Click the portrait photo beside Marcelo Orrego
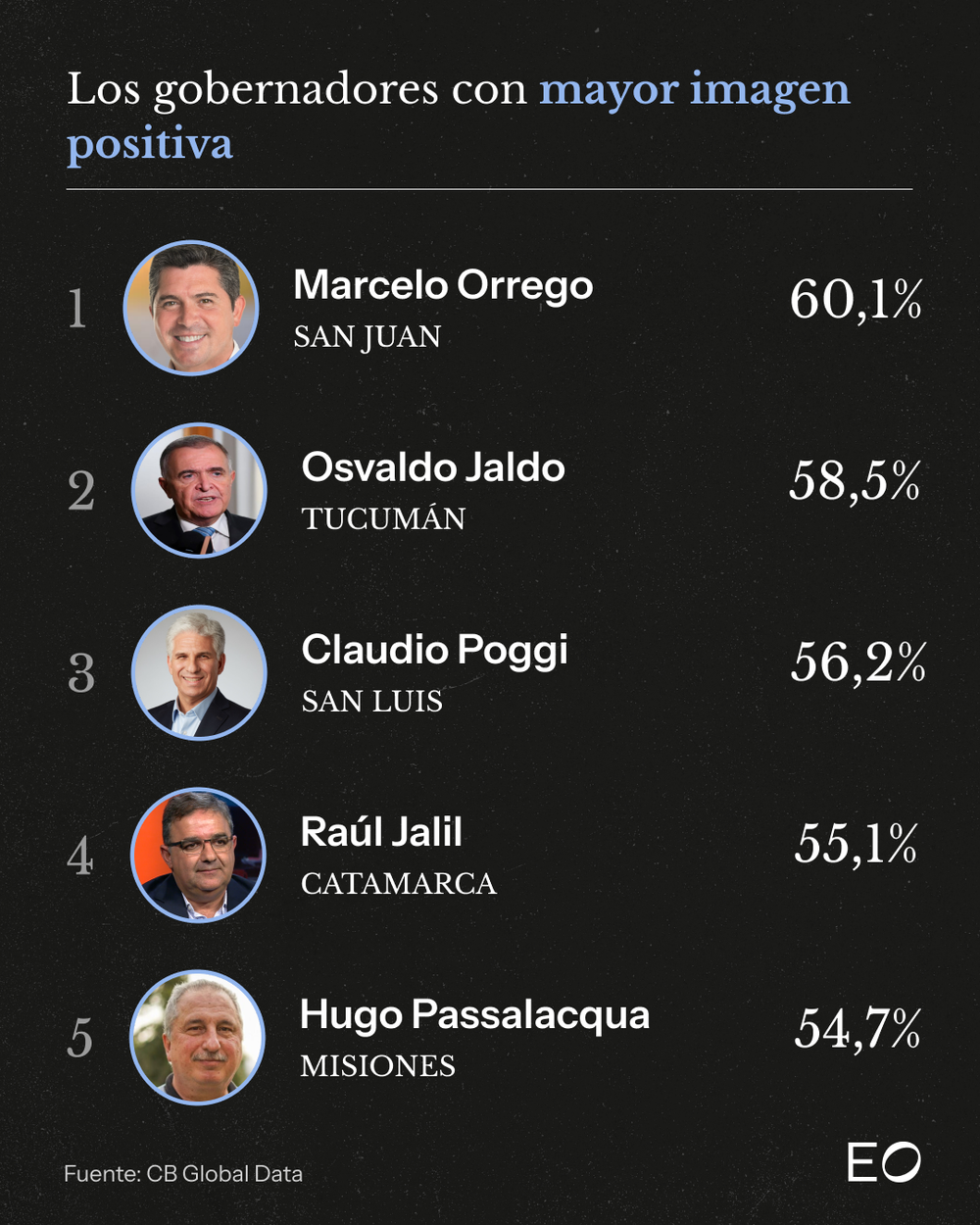 (191, 308)
